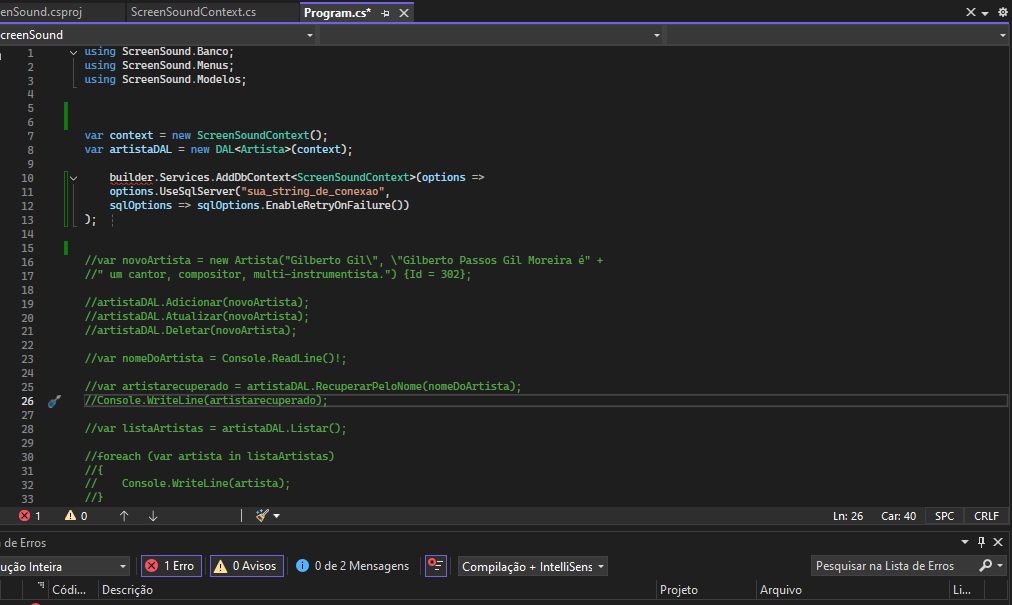Click the warning count indicator in editor status bar

76,516
